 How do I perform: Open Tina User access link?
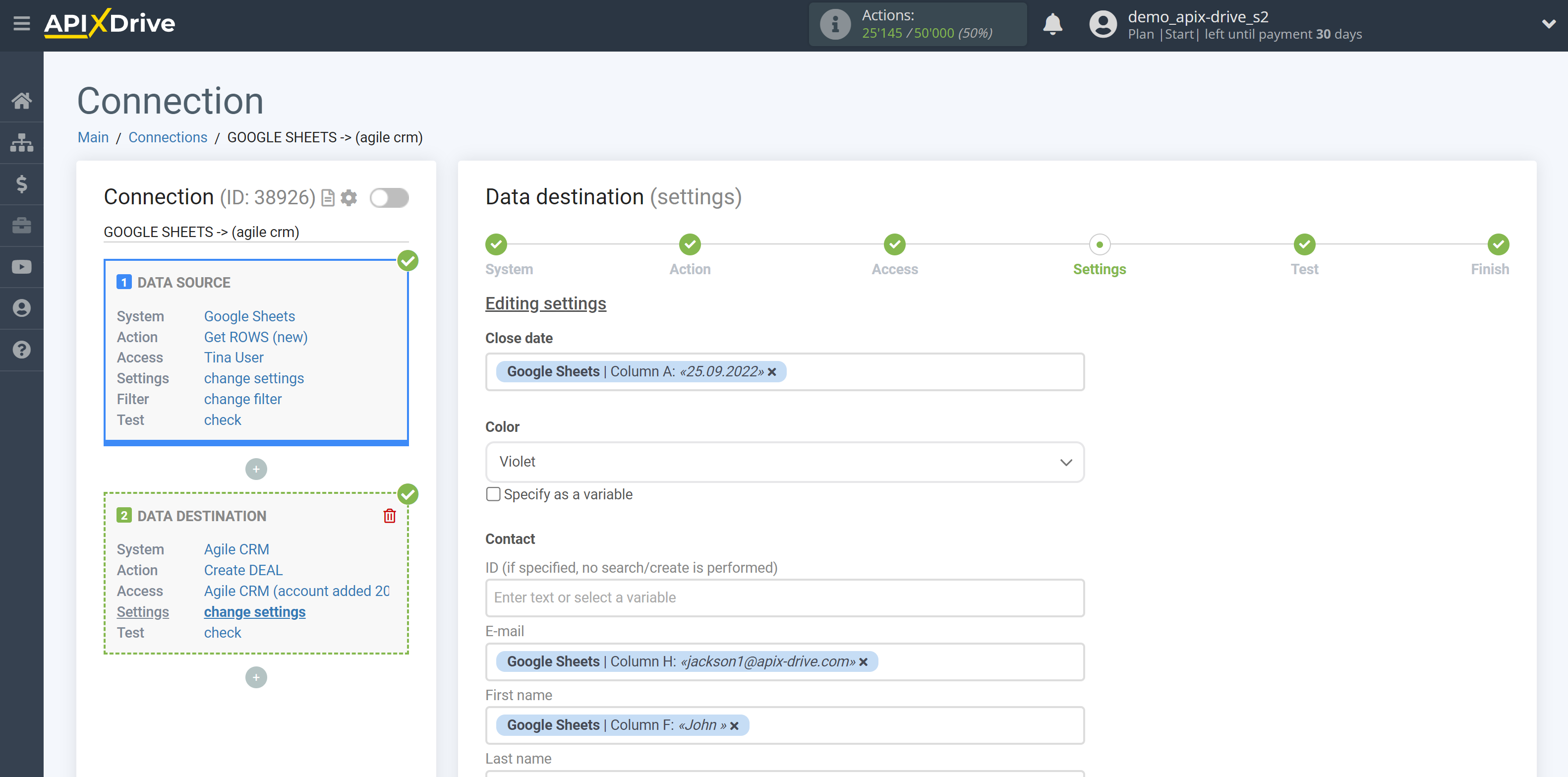pyautogui.click(x=234, y=358)
